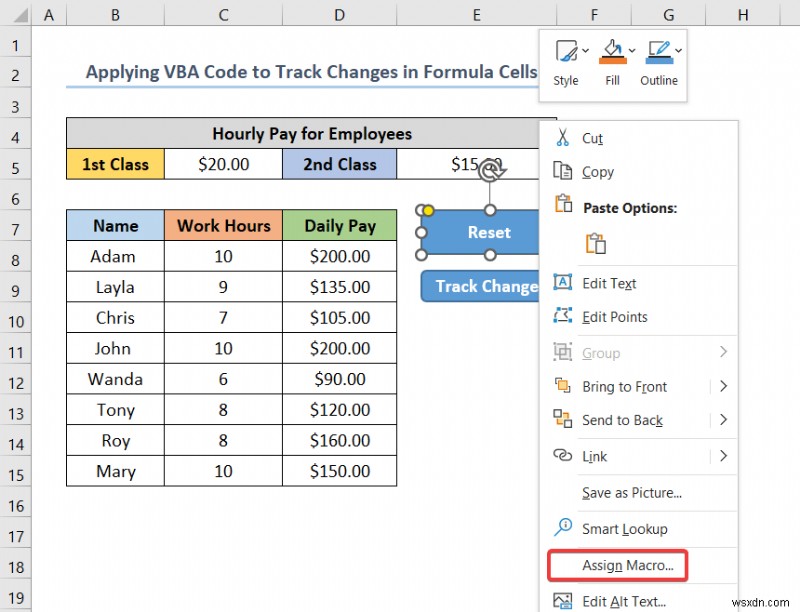Click the Send to Back icon
Image resolution: width=800 pixels, height=612 pixels.
tap(563, 420)
